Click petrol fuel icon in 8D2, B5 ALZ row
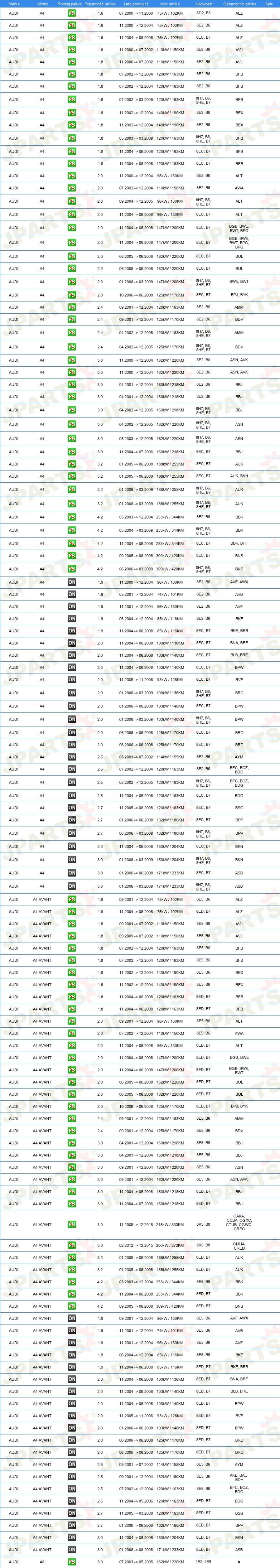Viewport: 280px width, 1568px height. coord(72,13)
